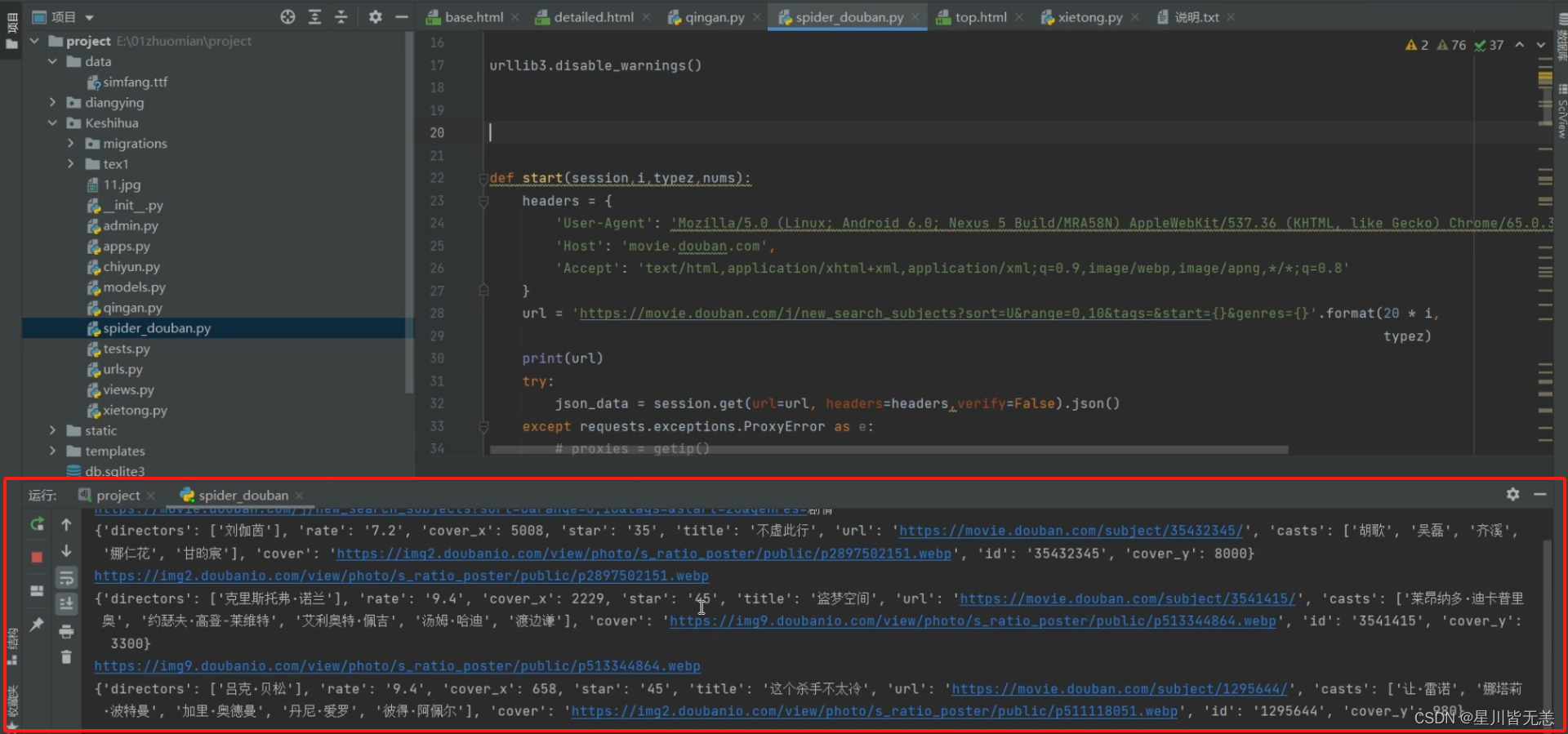Clear all console output with trash icon
The height and width of the screenshot is (734, 1568).
click(66, 657)
